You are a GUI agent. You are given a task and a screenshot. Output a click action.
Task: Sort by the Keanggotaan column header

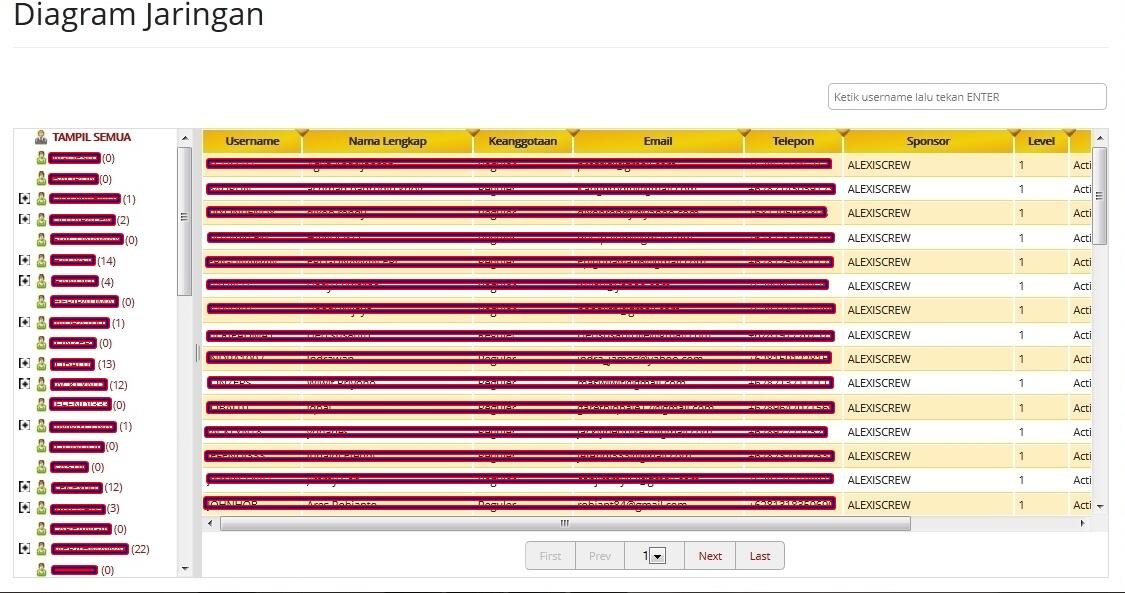523,141
